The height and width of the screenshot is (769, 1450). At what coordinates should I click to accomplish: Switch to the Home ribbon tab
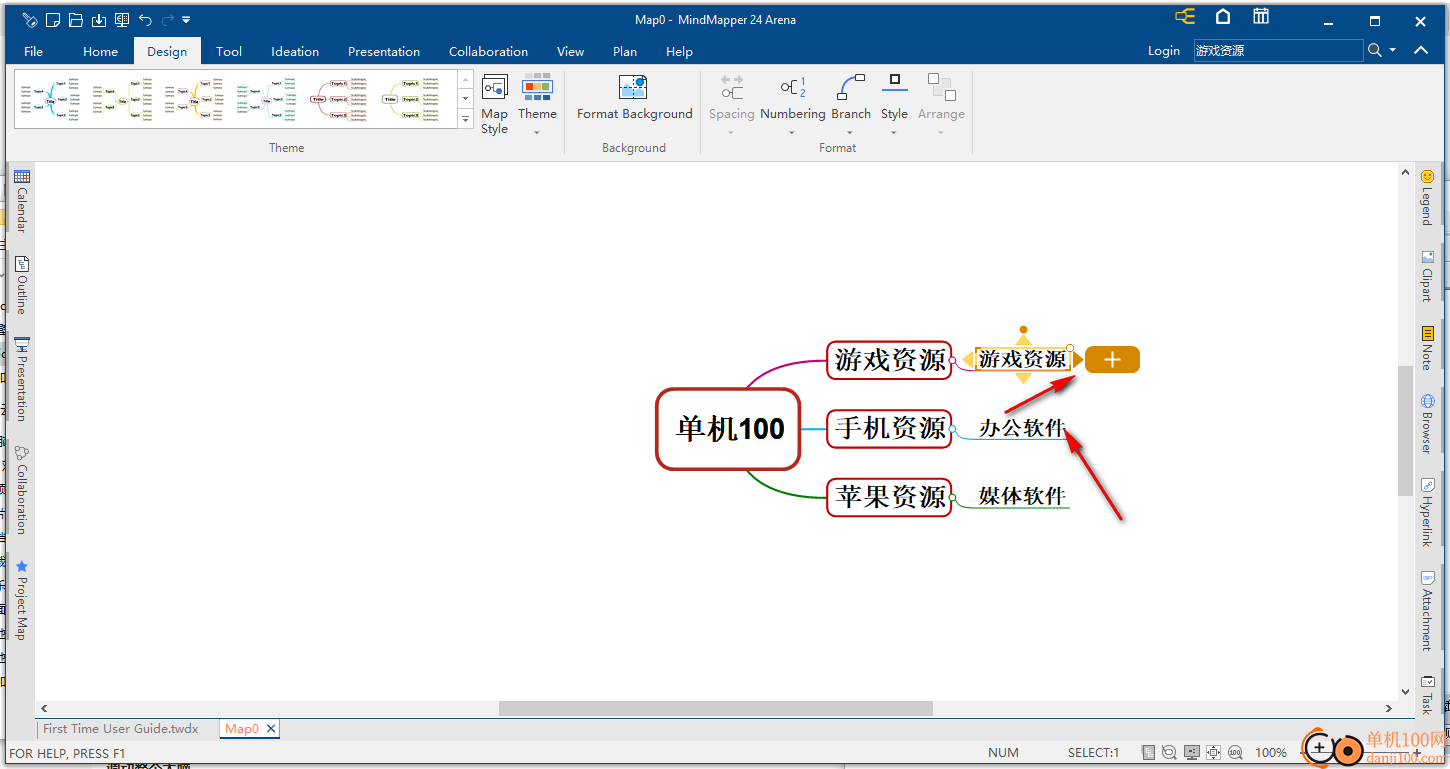(x=100, y=51)
